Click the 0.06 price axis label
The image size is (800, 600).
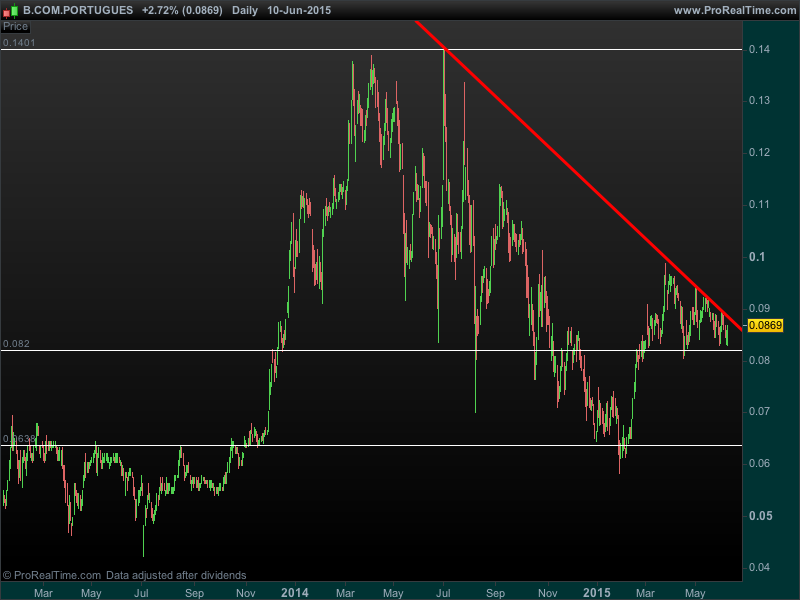click(x=759, y=463)
